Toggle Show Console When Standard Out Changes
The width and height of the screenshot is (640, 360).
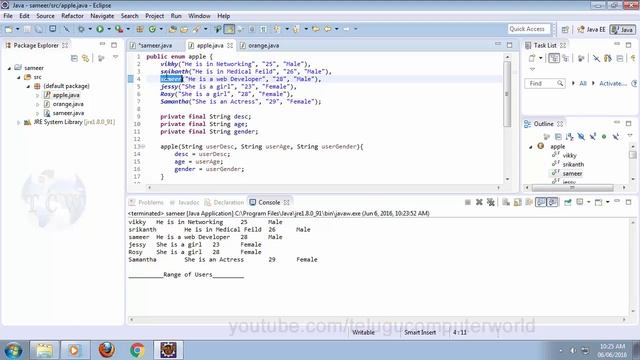(541, 202)
